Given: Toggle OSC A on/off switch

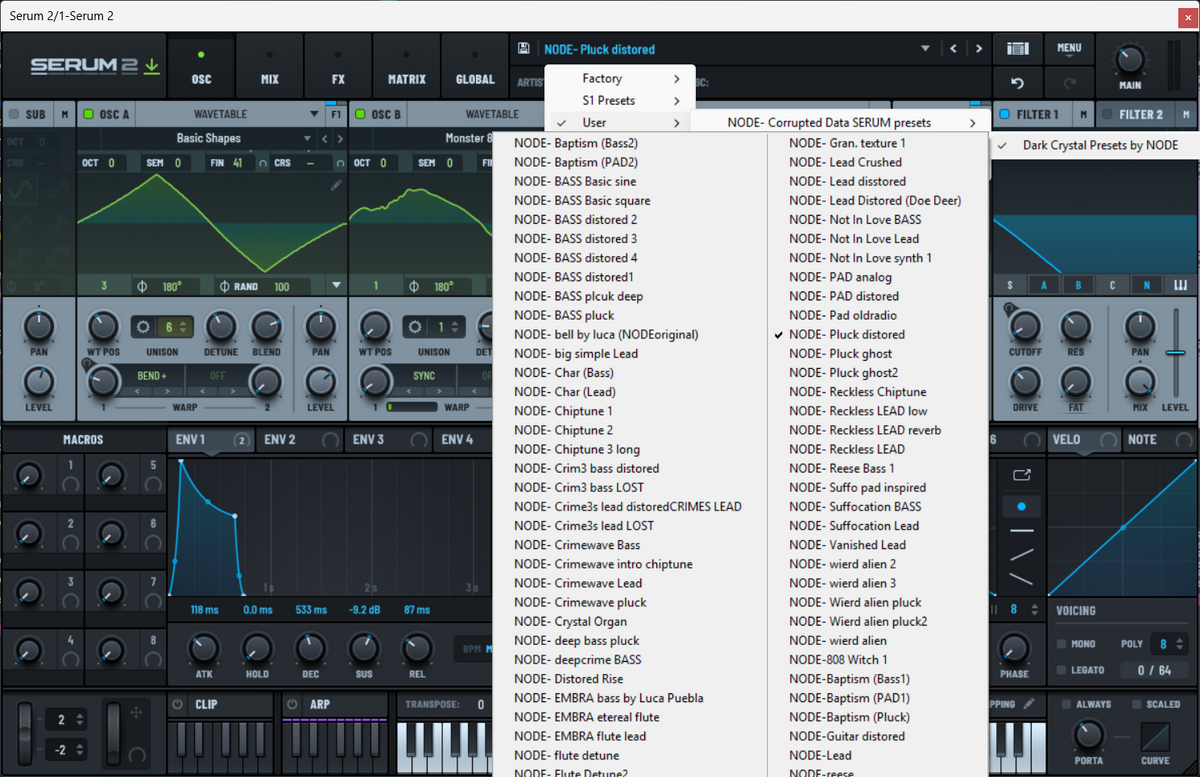Looking at the screenshot, I should coord(87,115).
